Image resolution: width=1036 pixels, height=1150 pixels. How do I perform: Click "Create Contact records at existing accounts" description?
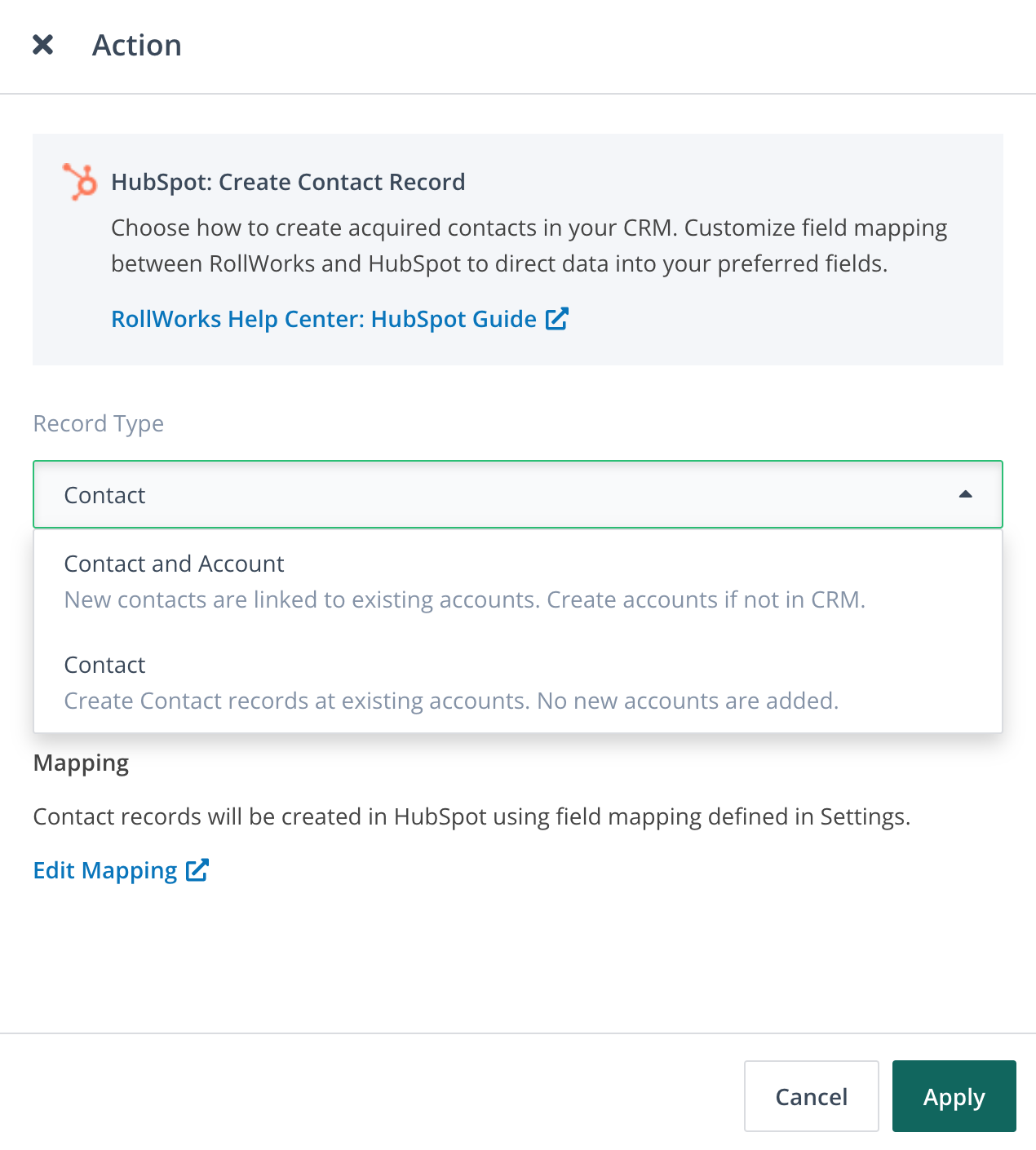click(x=451, y=701)
